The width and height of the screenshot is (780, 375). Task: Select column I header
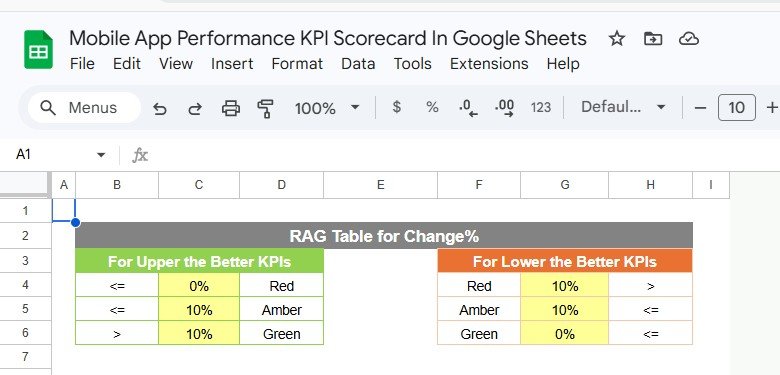(x=711, y=185)
